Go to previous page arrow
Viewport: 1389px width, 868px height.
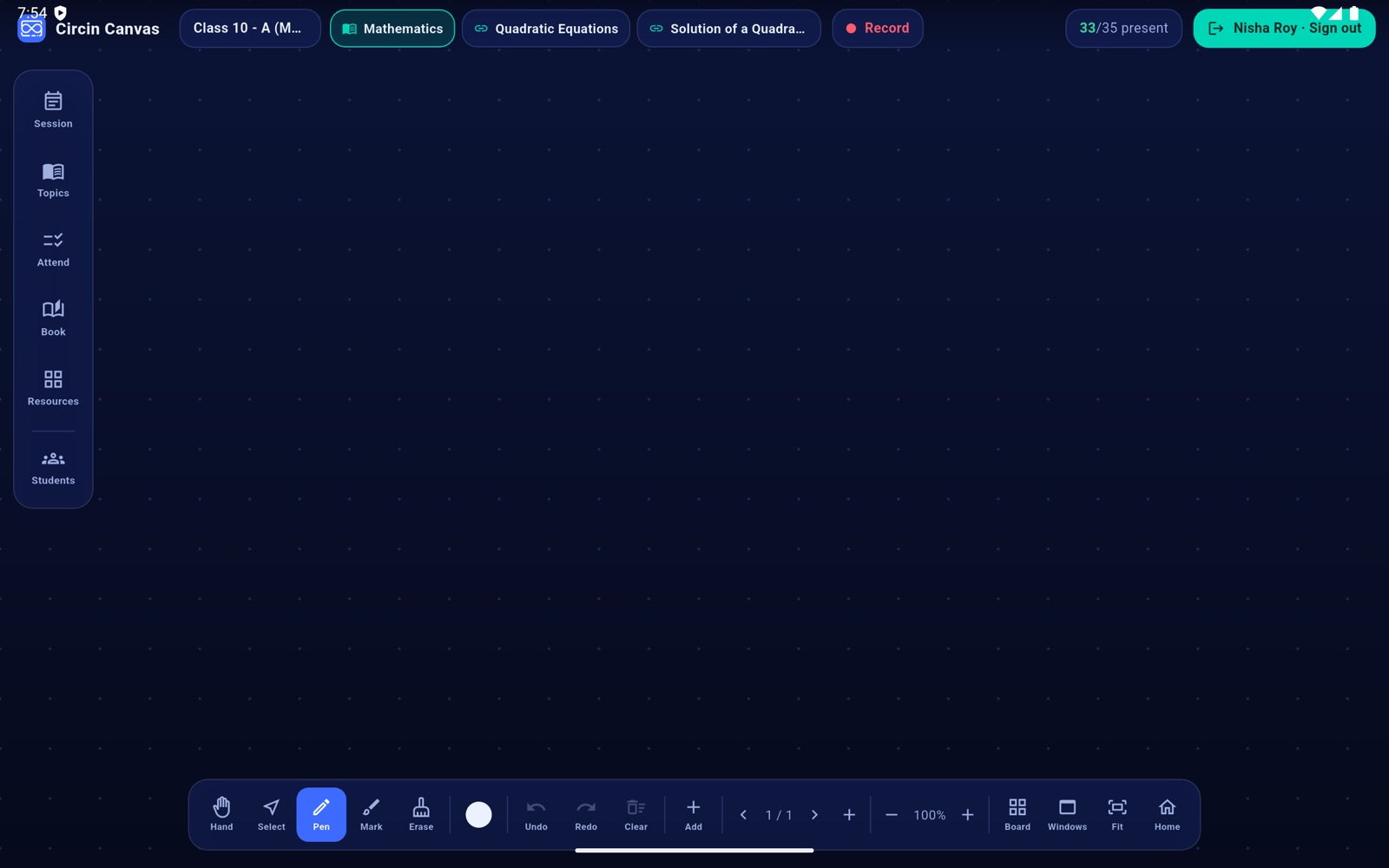743,814
